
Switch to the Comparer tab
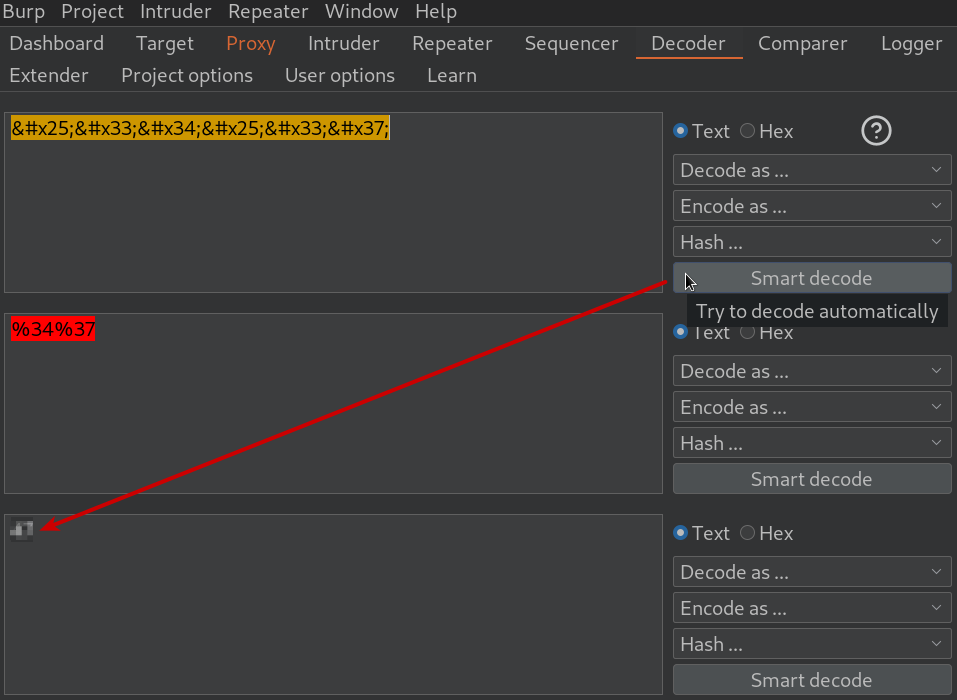point(803,43)
